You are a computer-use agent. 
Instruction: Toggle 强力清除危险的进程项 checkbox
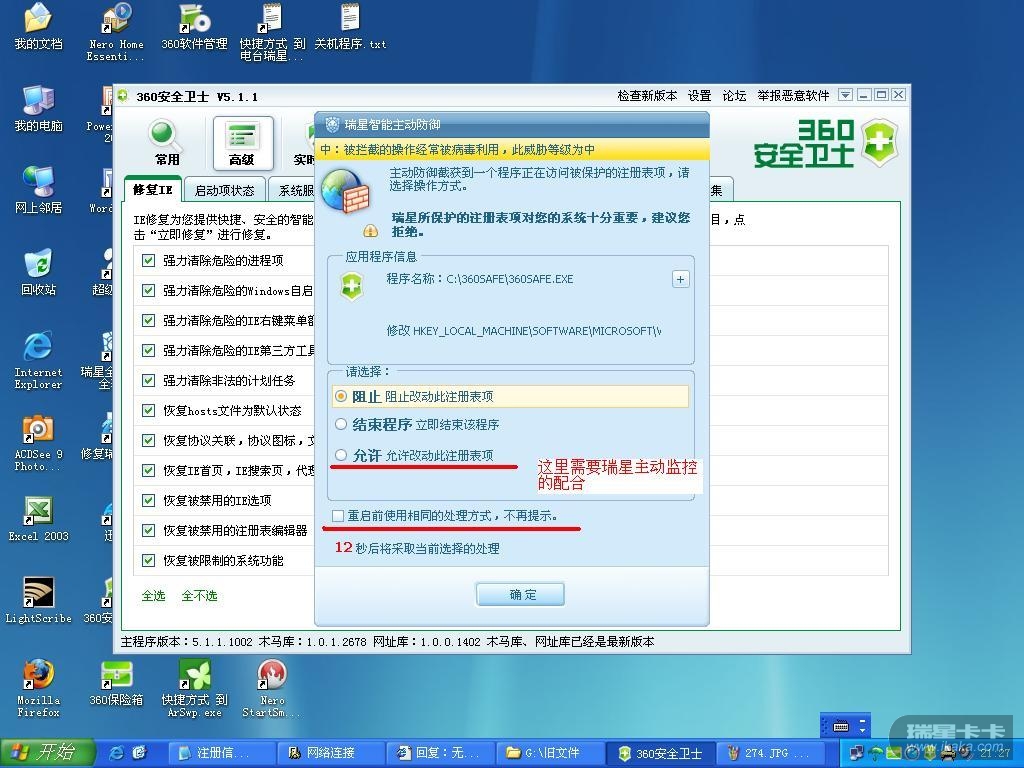coord(148,261)
